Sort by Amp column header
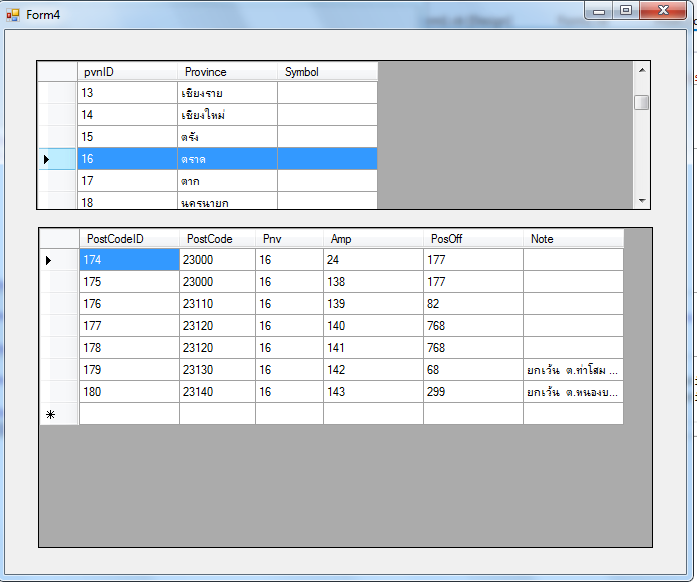The image size is (697, 583). (x=373, y=239)
